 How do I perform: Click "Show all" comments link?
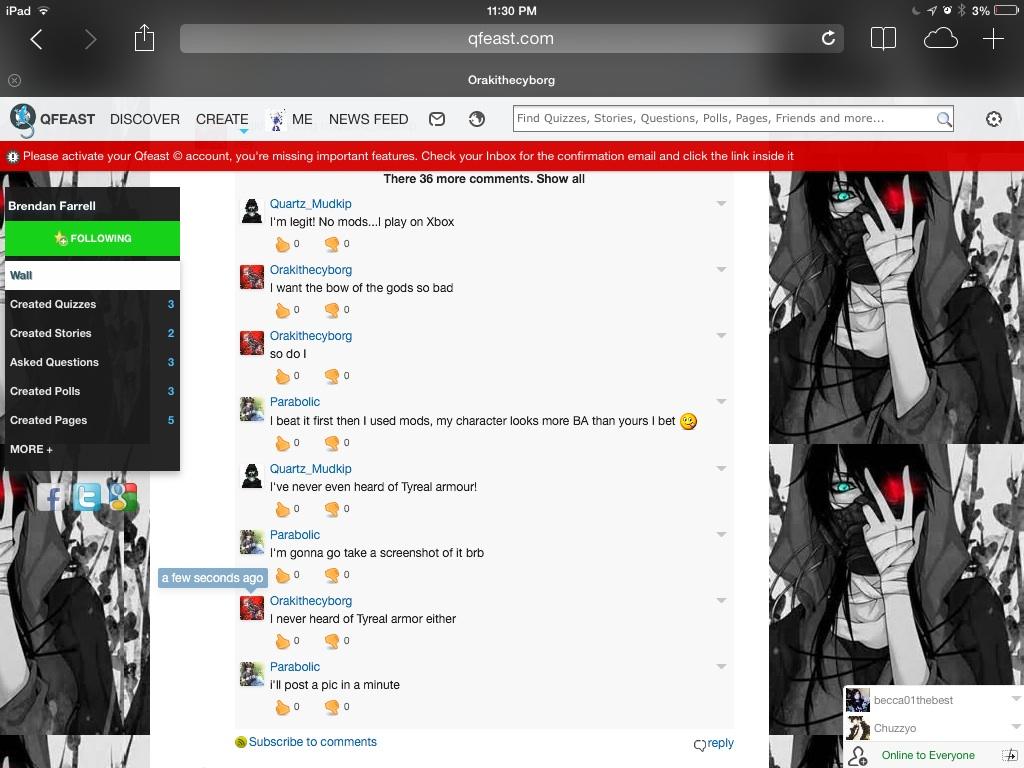[560, 179]
